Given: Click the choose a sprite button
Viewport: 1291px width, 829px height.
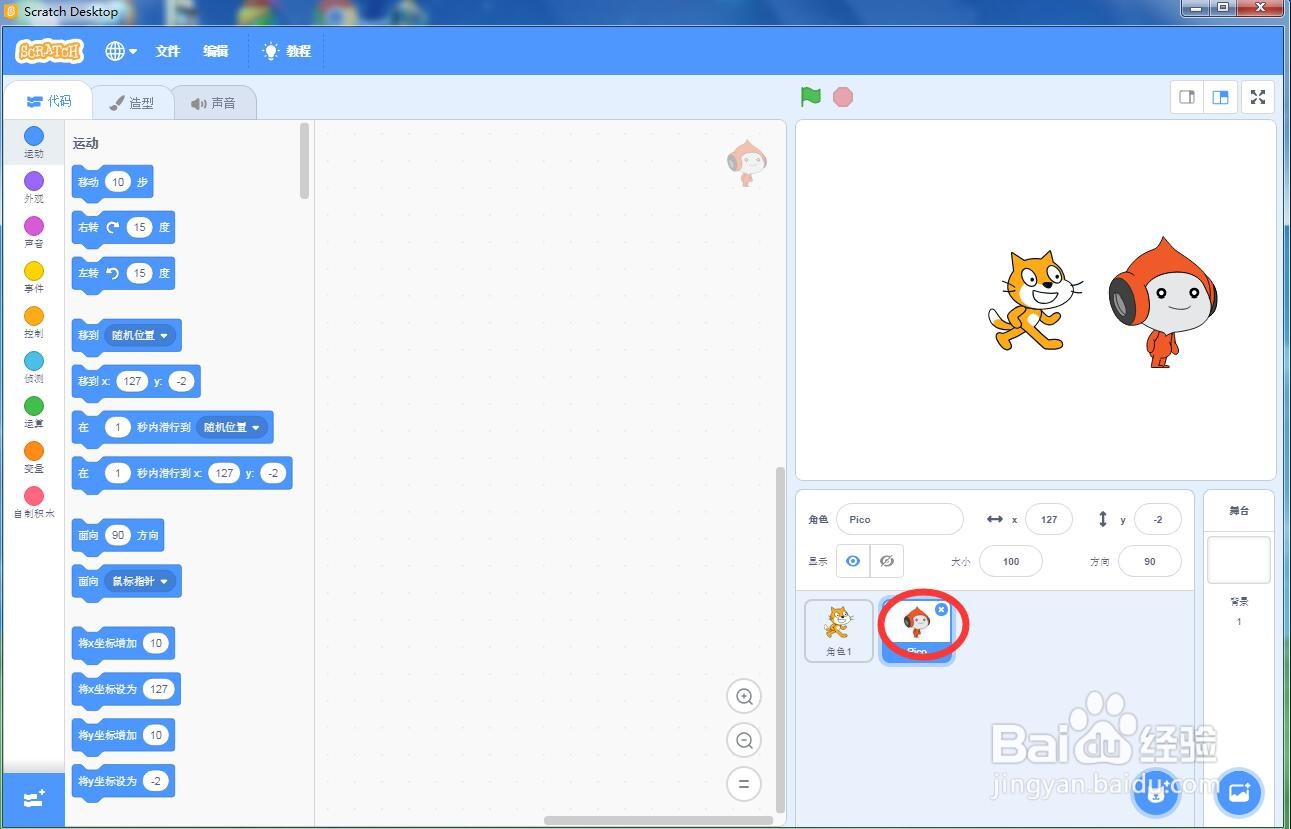Looking at the screenshot, I should (x=1156, y=793).
